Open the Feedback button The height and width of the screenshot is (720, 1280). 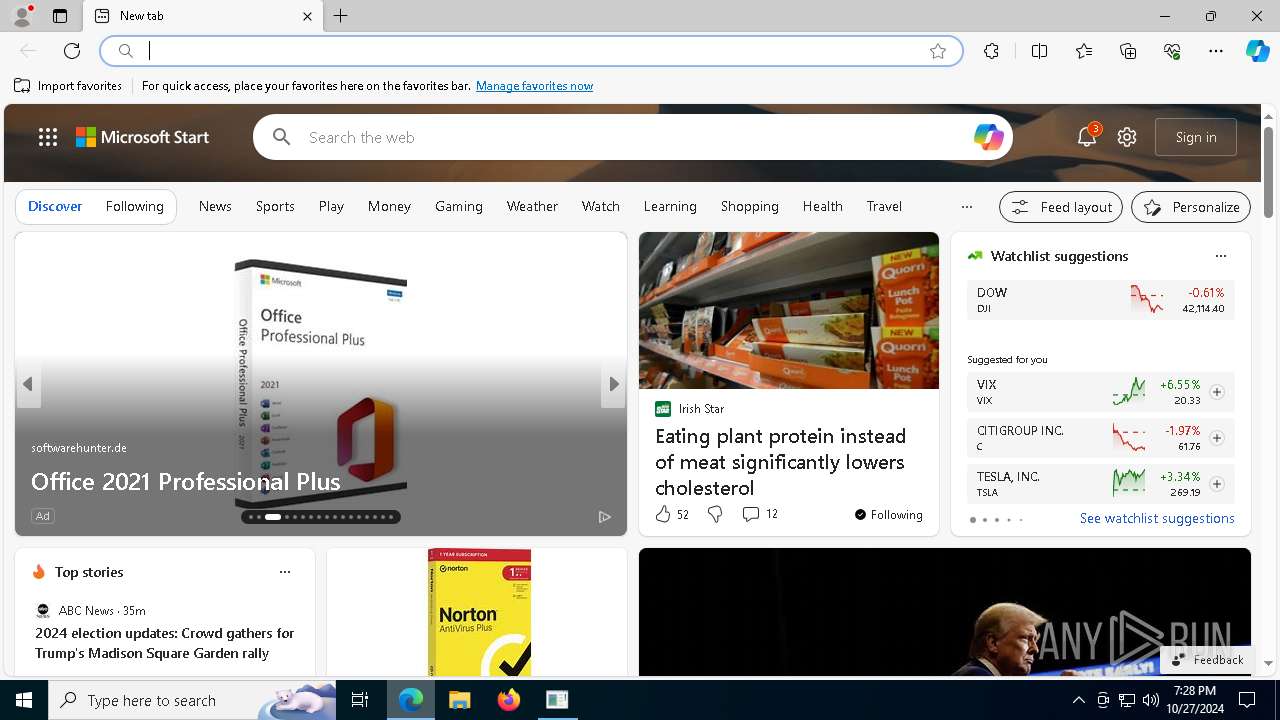[1207, 660]
